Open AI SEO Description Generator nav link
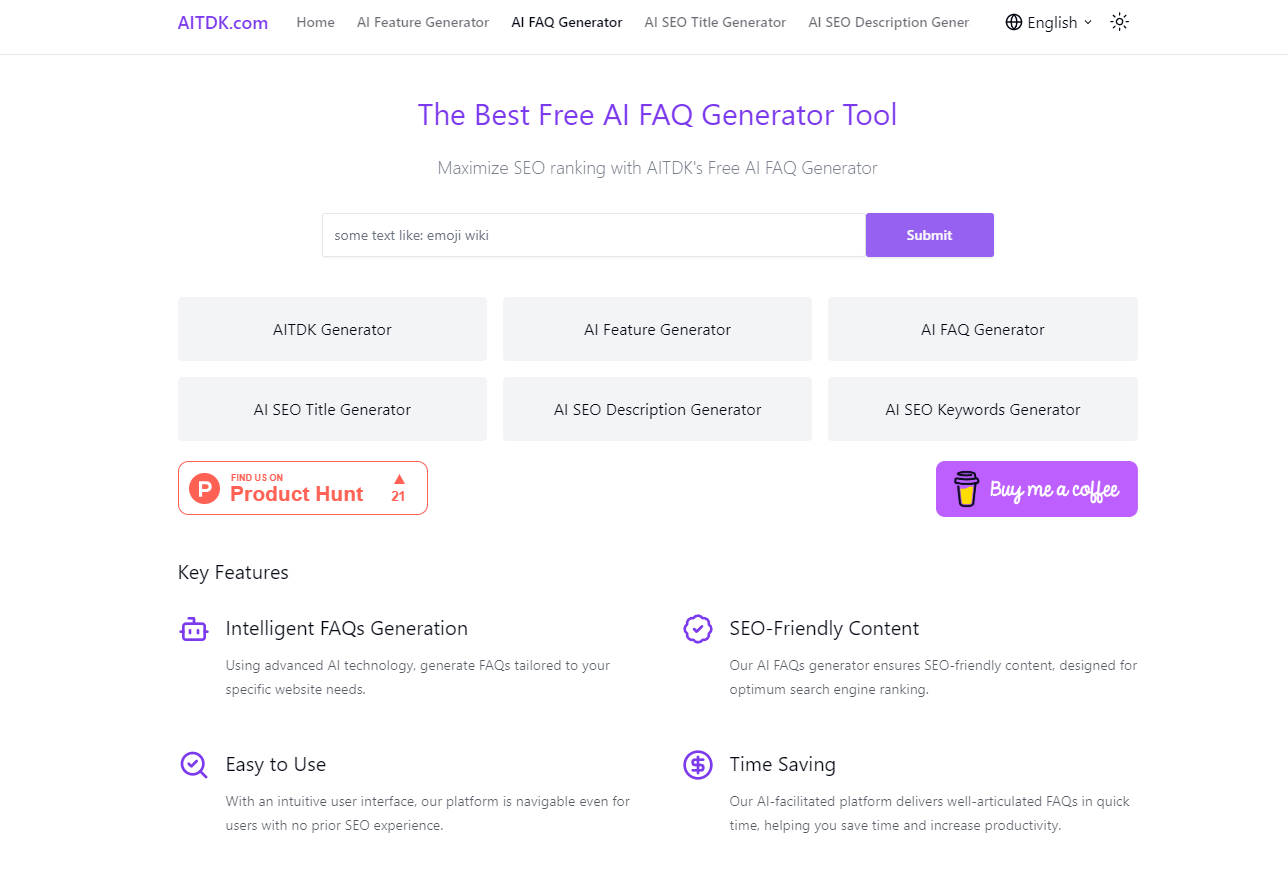Screen dimensions: 1288x873 click(889, 22)
